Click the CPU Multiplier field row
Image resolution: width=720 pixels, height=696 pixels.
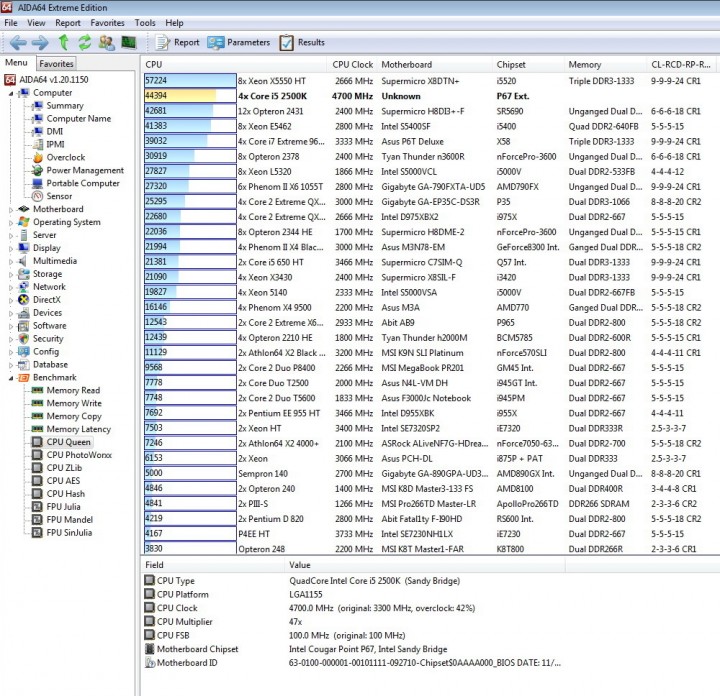click(x=354, y=622)
